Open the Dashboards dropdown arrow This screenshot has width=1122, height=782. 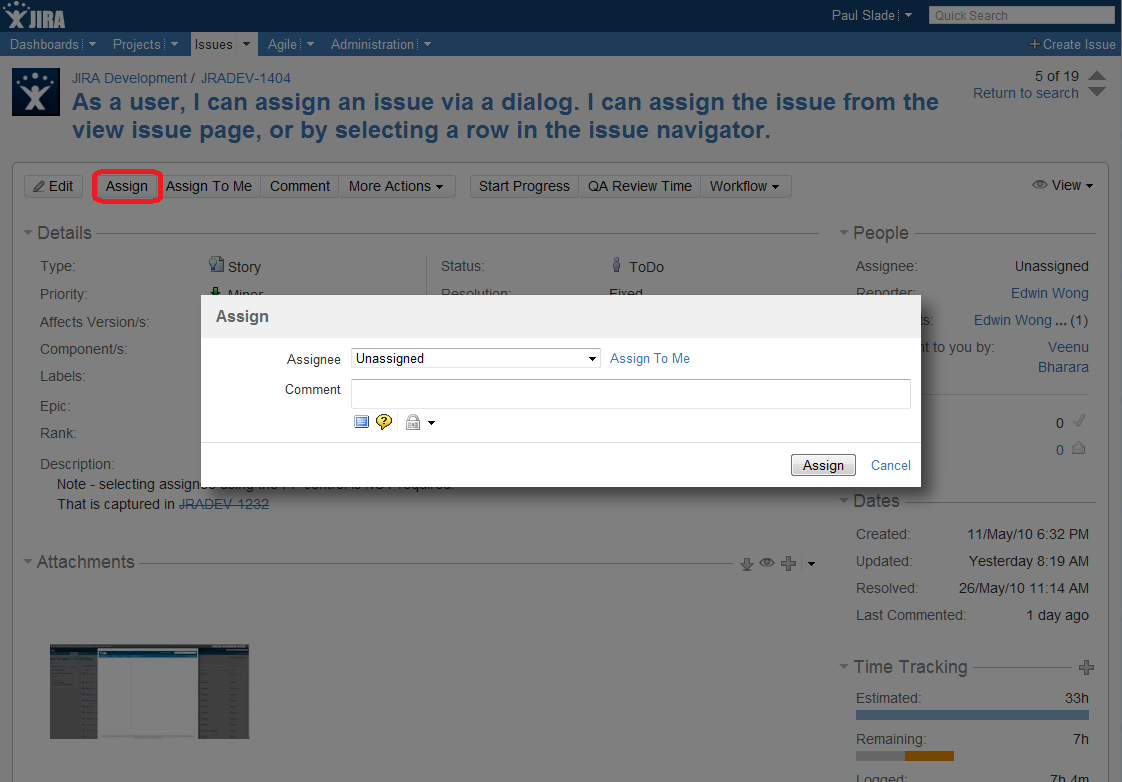(x=92, y=44)
